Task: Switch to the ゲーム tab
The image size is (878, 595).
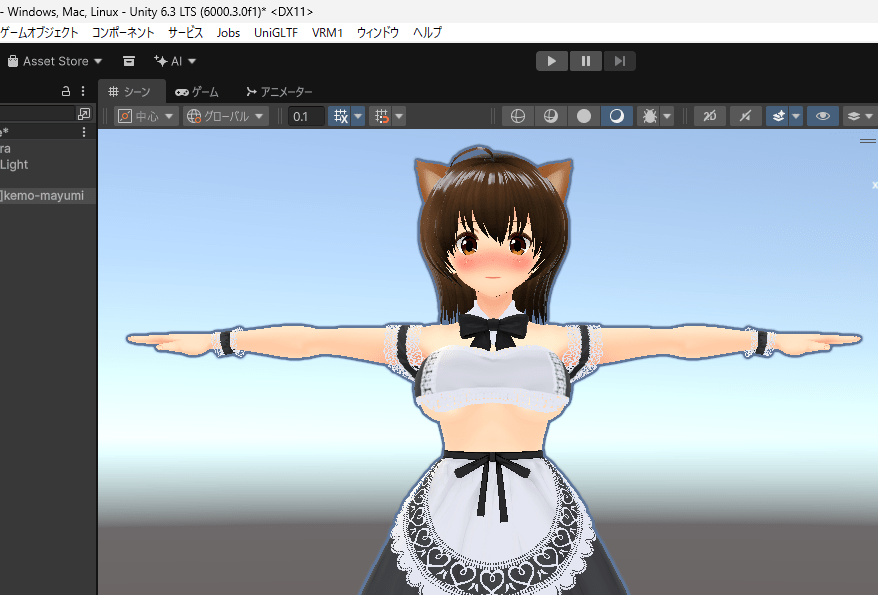Action: point(197,92)
